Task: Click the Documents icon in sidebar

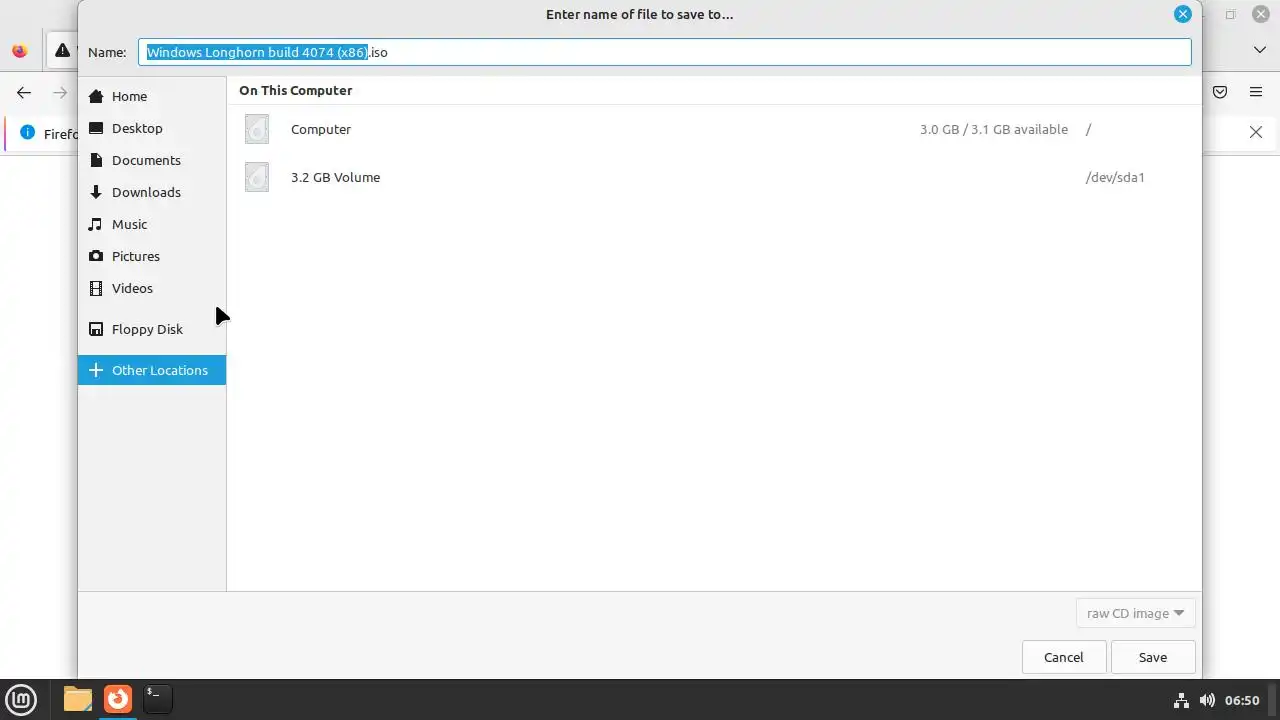Action: (96, 160)
